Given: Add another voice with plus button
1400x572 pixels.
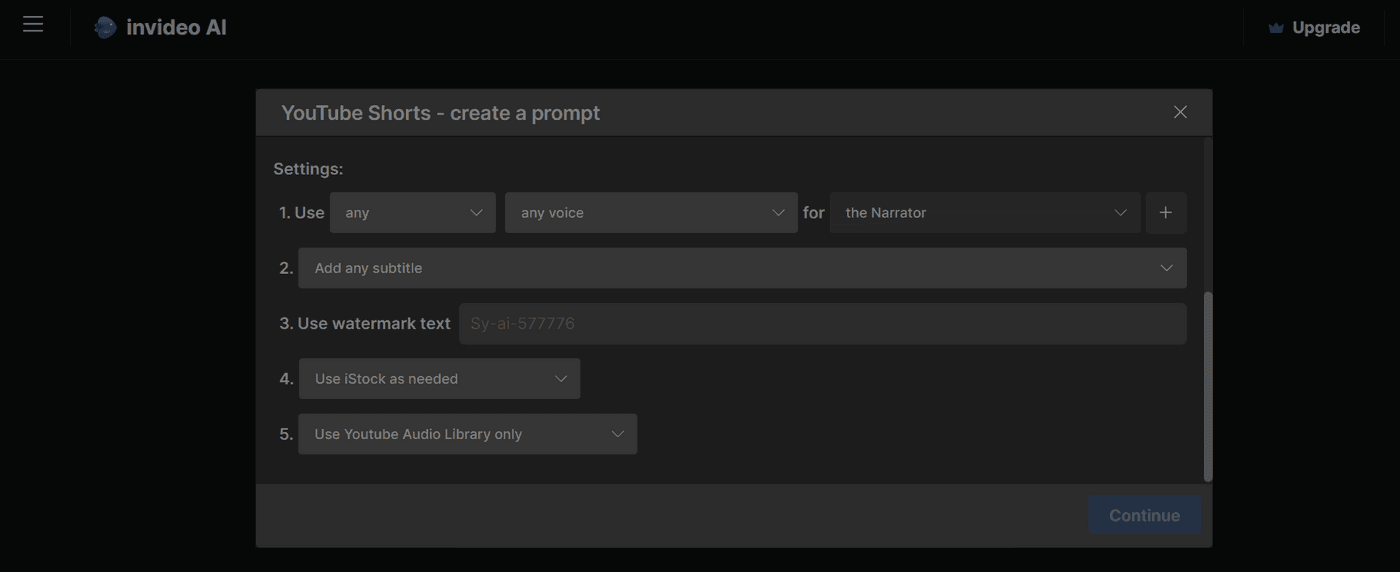Looking at the screenshot, I should click(1166, 213).
